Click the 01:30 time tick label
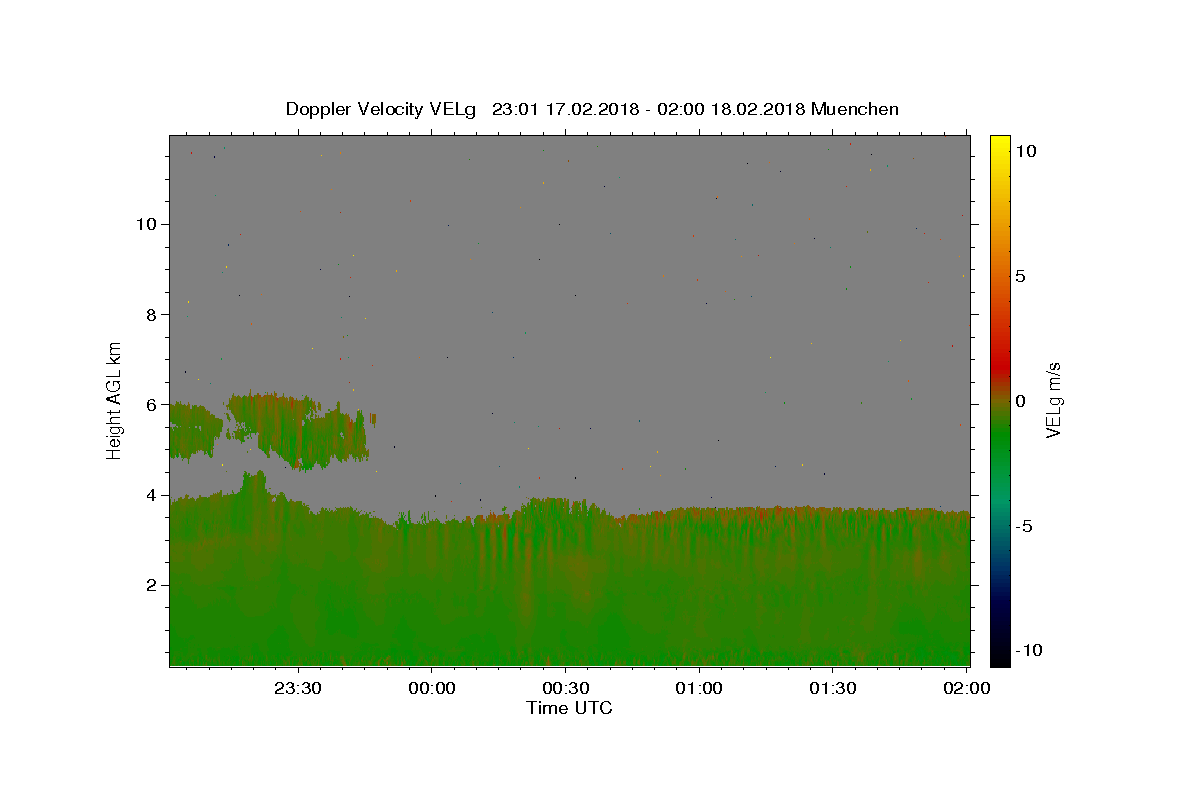This screenshot has height=800, width=1200. click(833, 688)
